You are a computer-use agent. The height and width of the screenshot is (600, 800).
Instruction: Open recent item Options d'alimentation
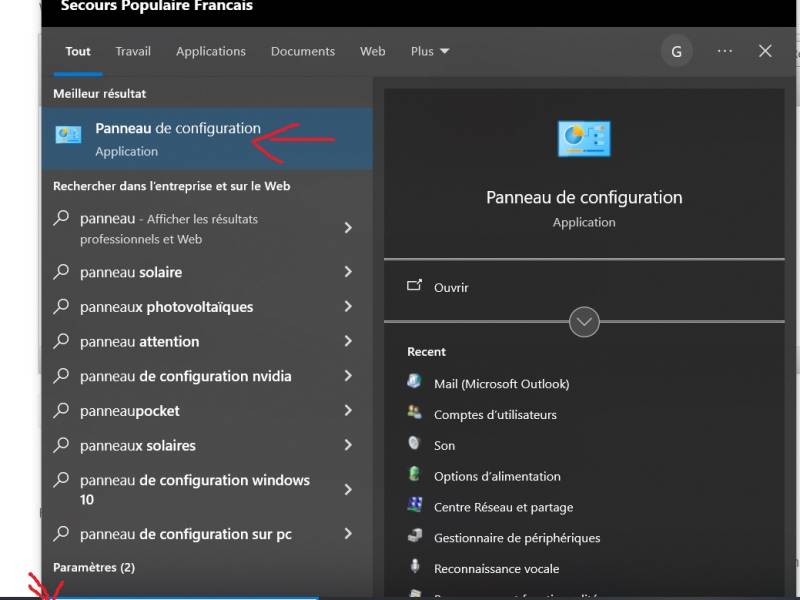click(497, 477)
